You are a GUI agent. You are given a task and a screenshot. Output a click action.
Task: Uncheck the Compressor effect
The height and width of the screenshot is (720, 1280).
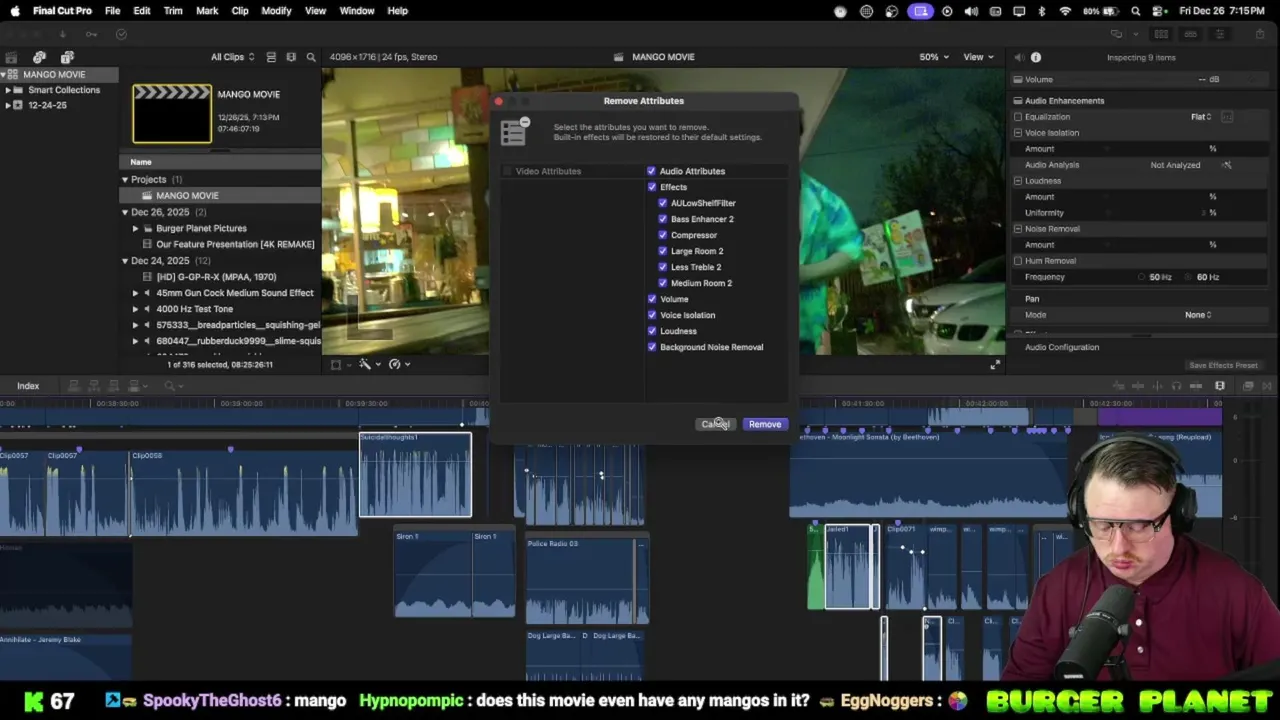click(662, 235)
